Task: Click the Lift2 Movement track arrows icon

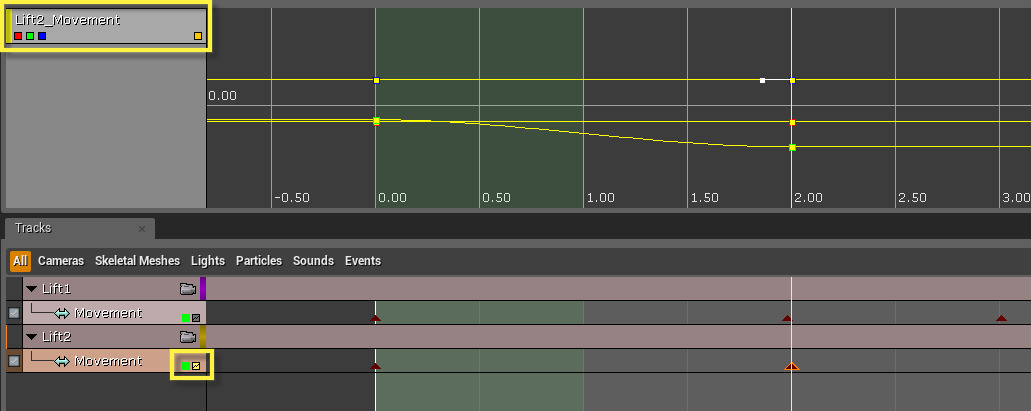Action: (62, 362)
